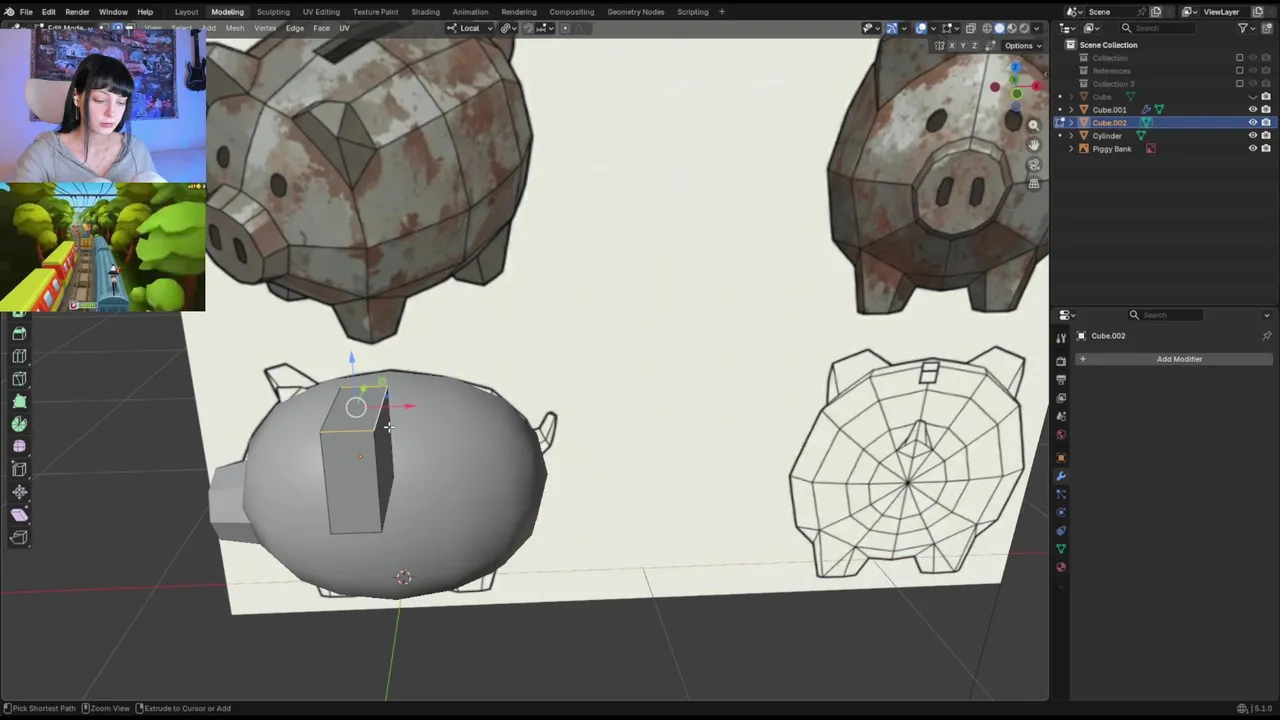Select the Edge Slide tool
1280x720 pixels.
(19, 469)
